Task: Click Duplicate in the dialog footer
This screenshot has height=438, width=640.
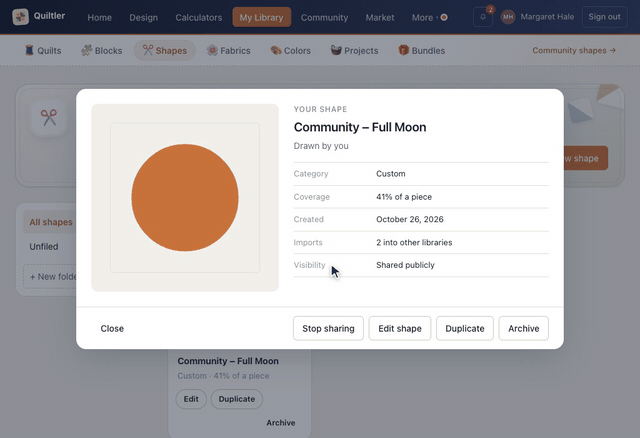Action: tap(464, 329)
